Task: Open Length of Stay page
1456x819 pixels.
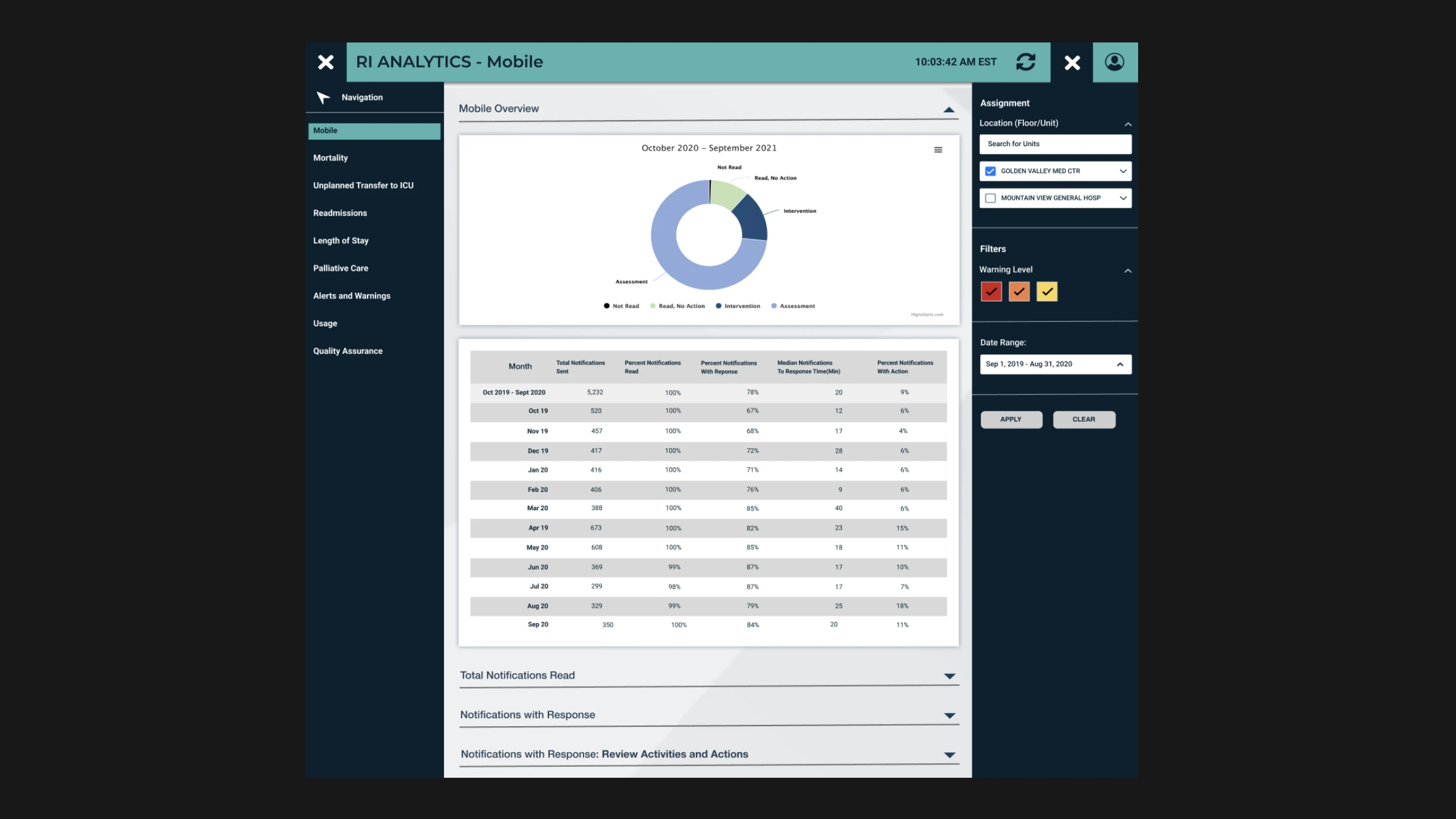Action: pyautogui.click(x=341, y=241)
